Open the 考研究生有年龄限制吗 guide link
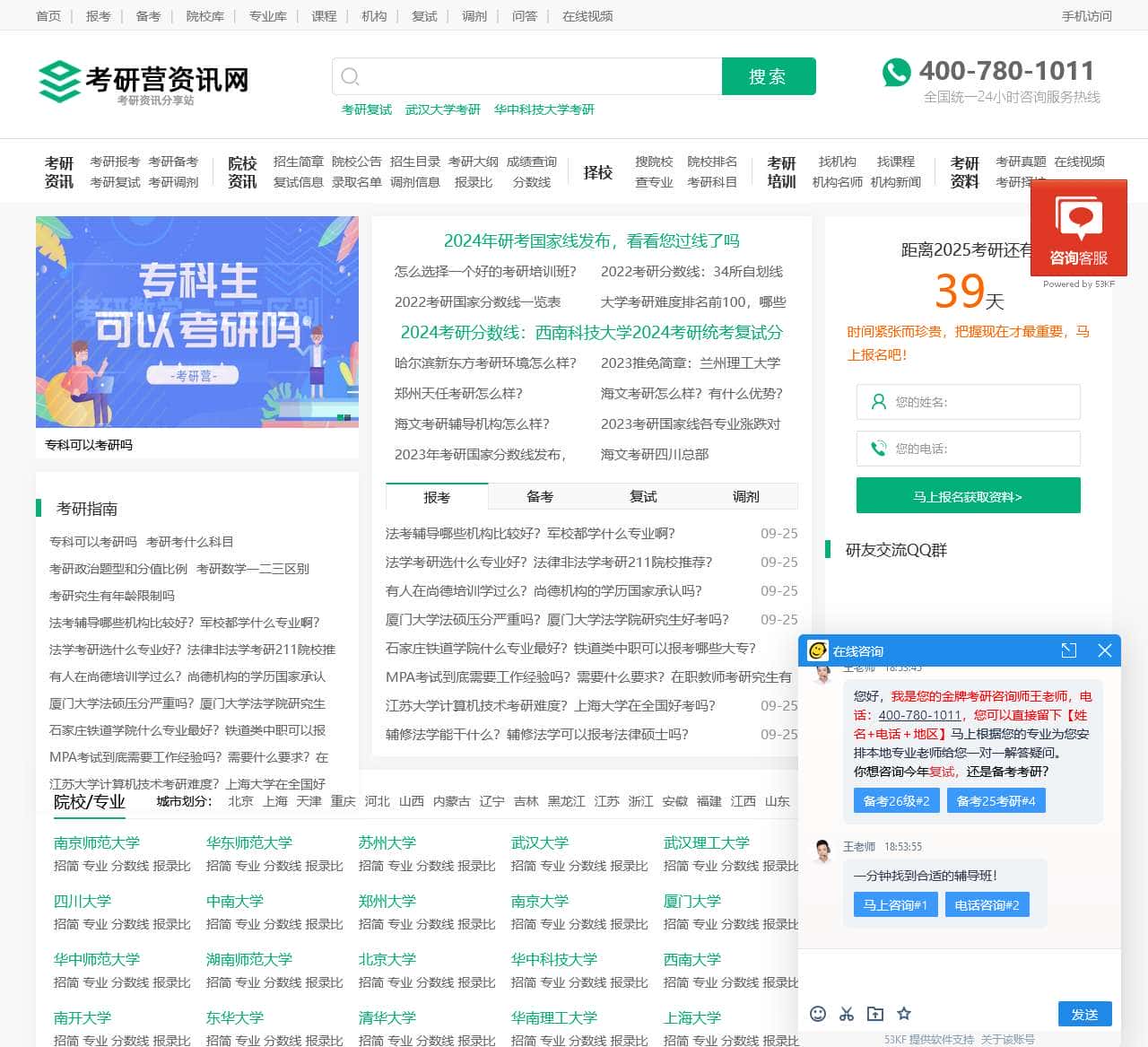1148x1047 pixels. click(112, 596)
